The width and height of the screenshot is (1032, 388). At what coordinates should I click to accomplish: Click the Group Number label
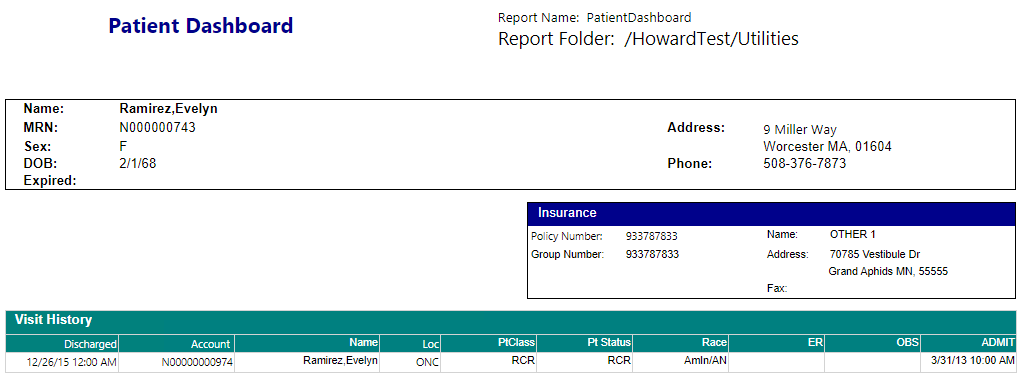pyautogui.click(x=567, y=254)
